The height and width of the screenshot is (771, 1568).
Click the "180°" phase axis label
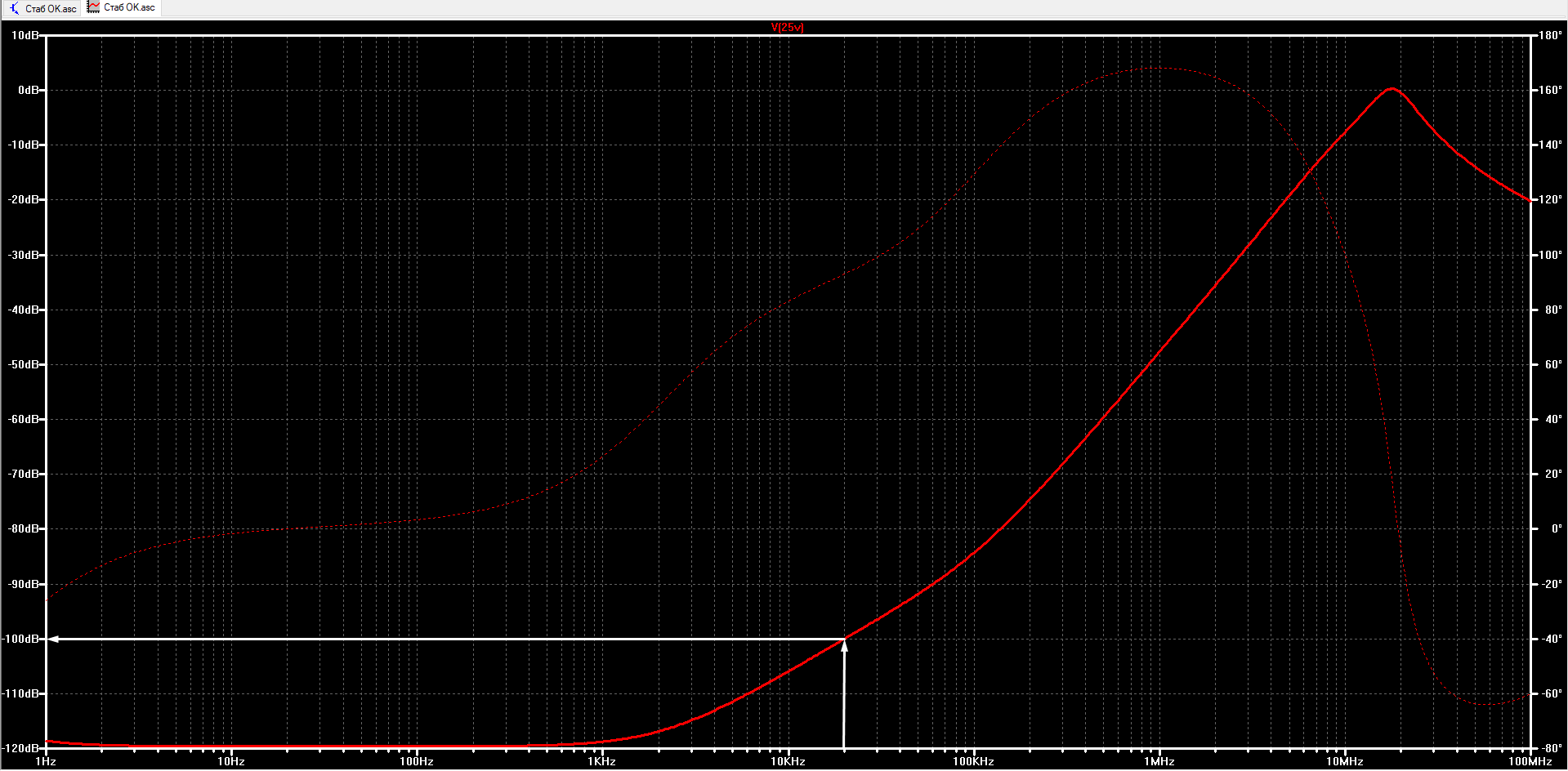pos(1550,35)
